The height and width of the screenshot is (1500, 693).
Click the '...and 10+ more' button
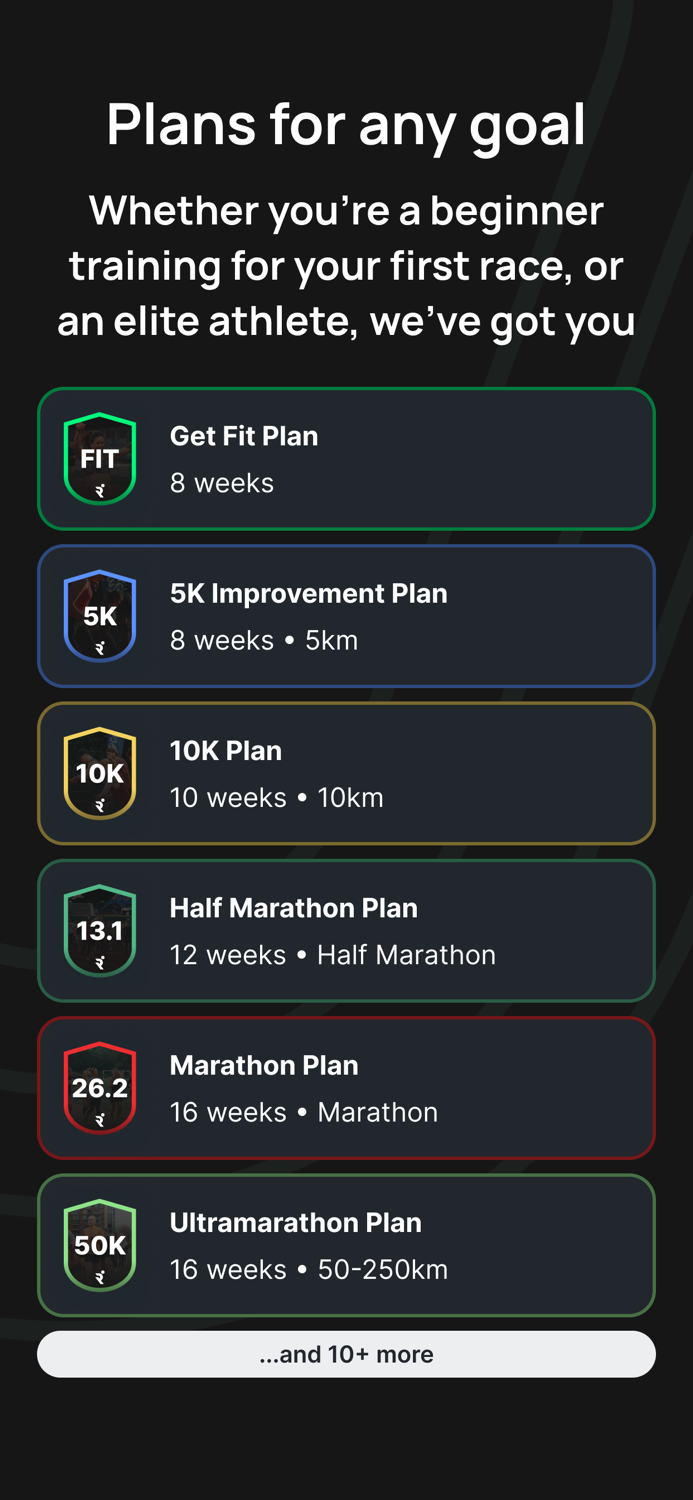(x=346, y=1354)
